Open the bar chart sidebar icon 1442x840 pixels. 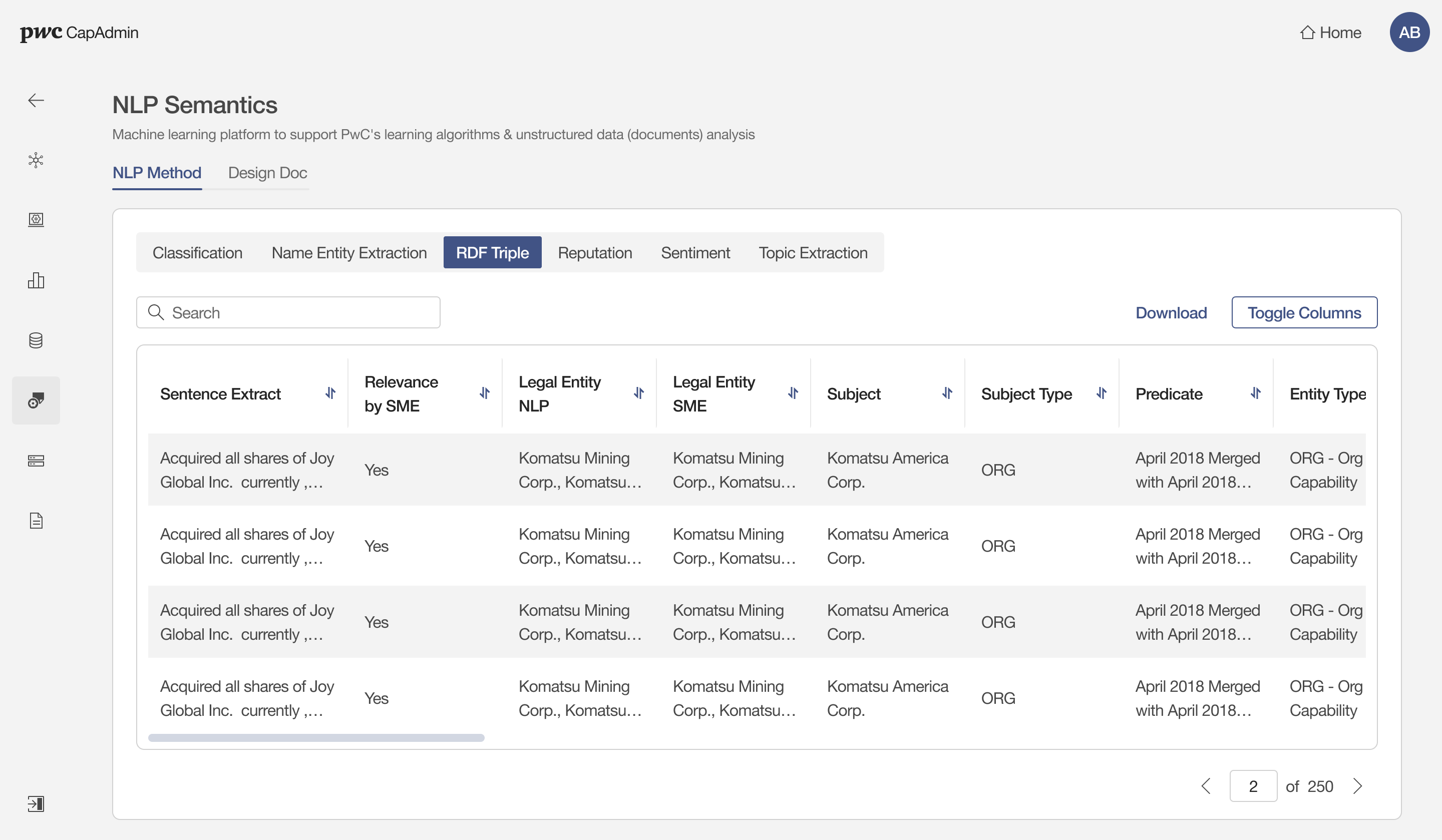pyautogui.click(x=36, y=280)
